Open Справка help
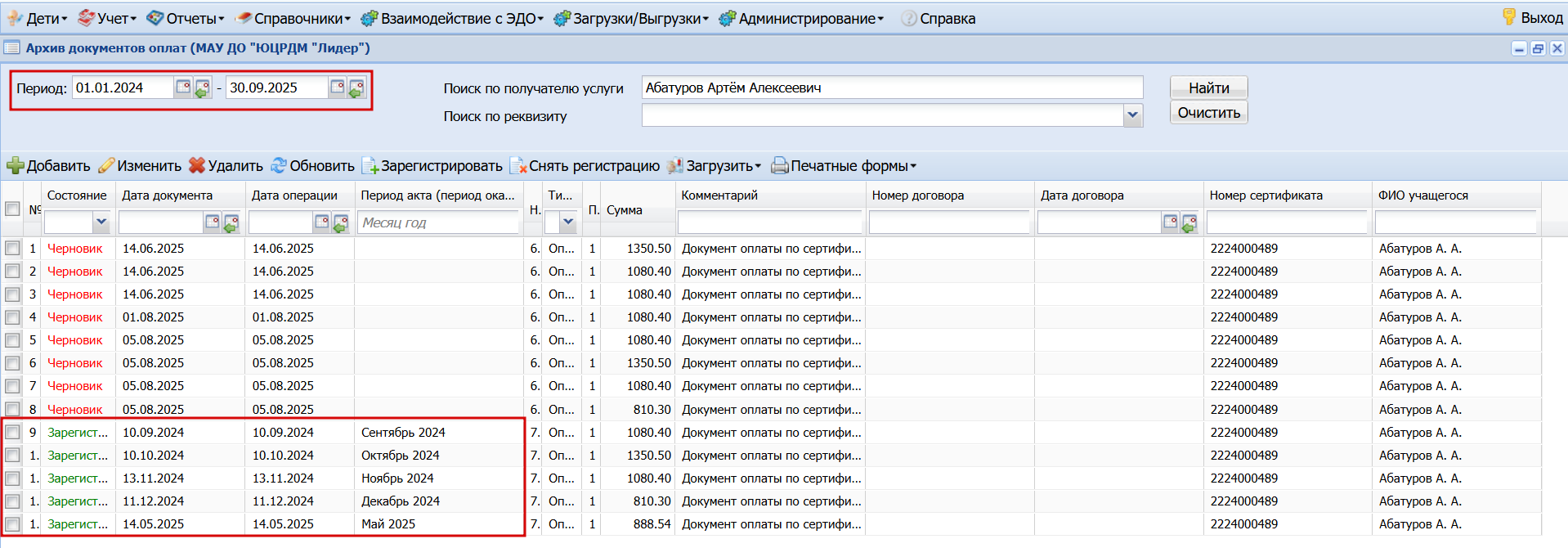Image resolution: width=1568 pixels, height=548 pixels. 938,18
